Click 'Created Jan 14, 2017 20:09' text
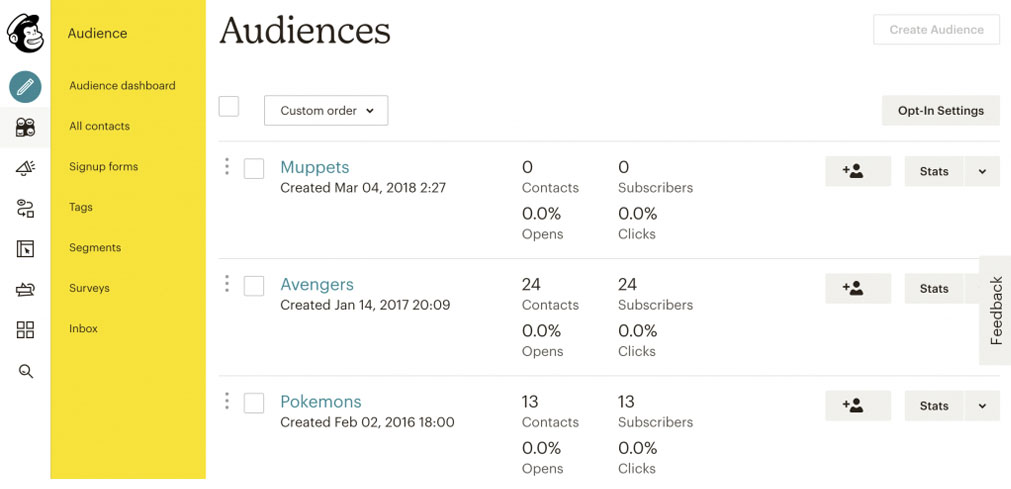Image resolution: width=1011 pixels, height=489 pixels. (x=365, y=304)
